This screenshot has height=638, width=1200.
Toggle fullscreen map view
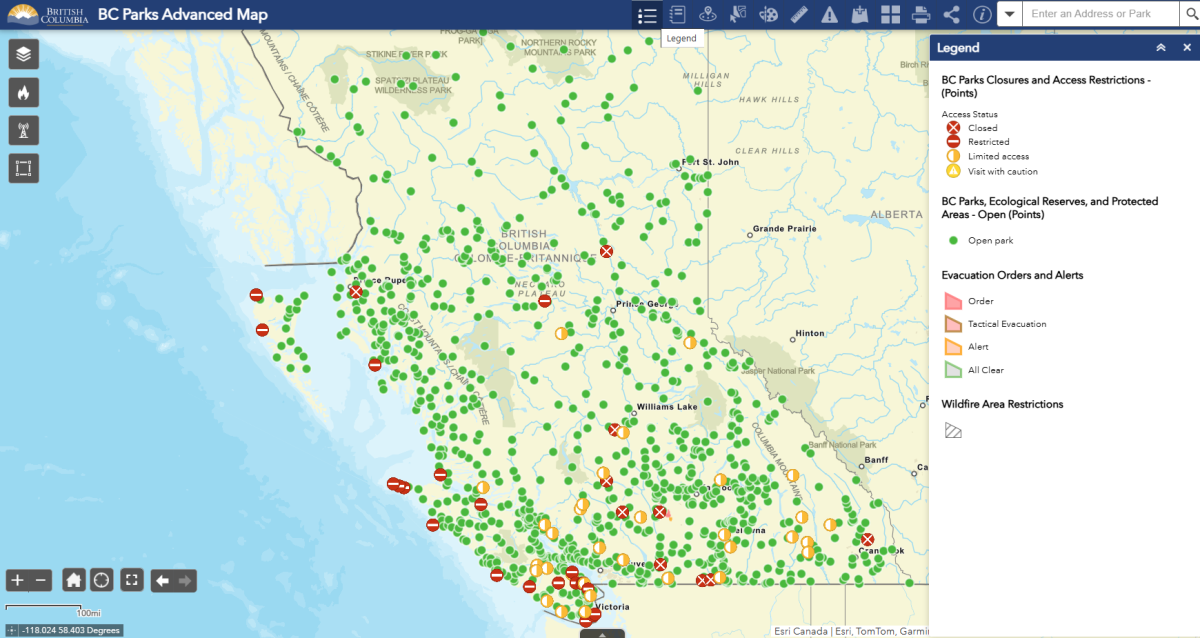tap(131, 580)
